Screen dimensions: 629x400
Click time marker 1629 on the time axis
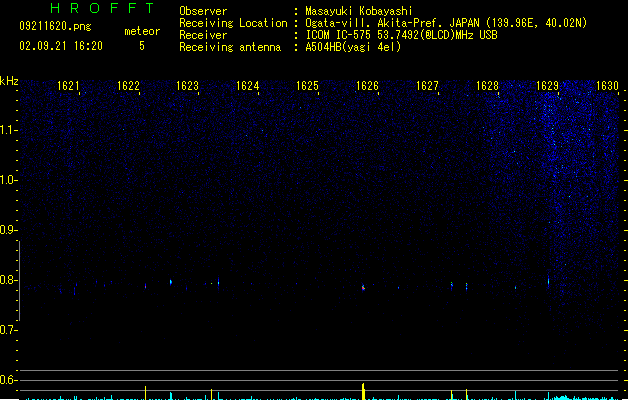point(548,86)
